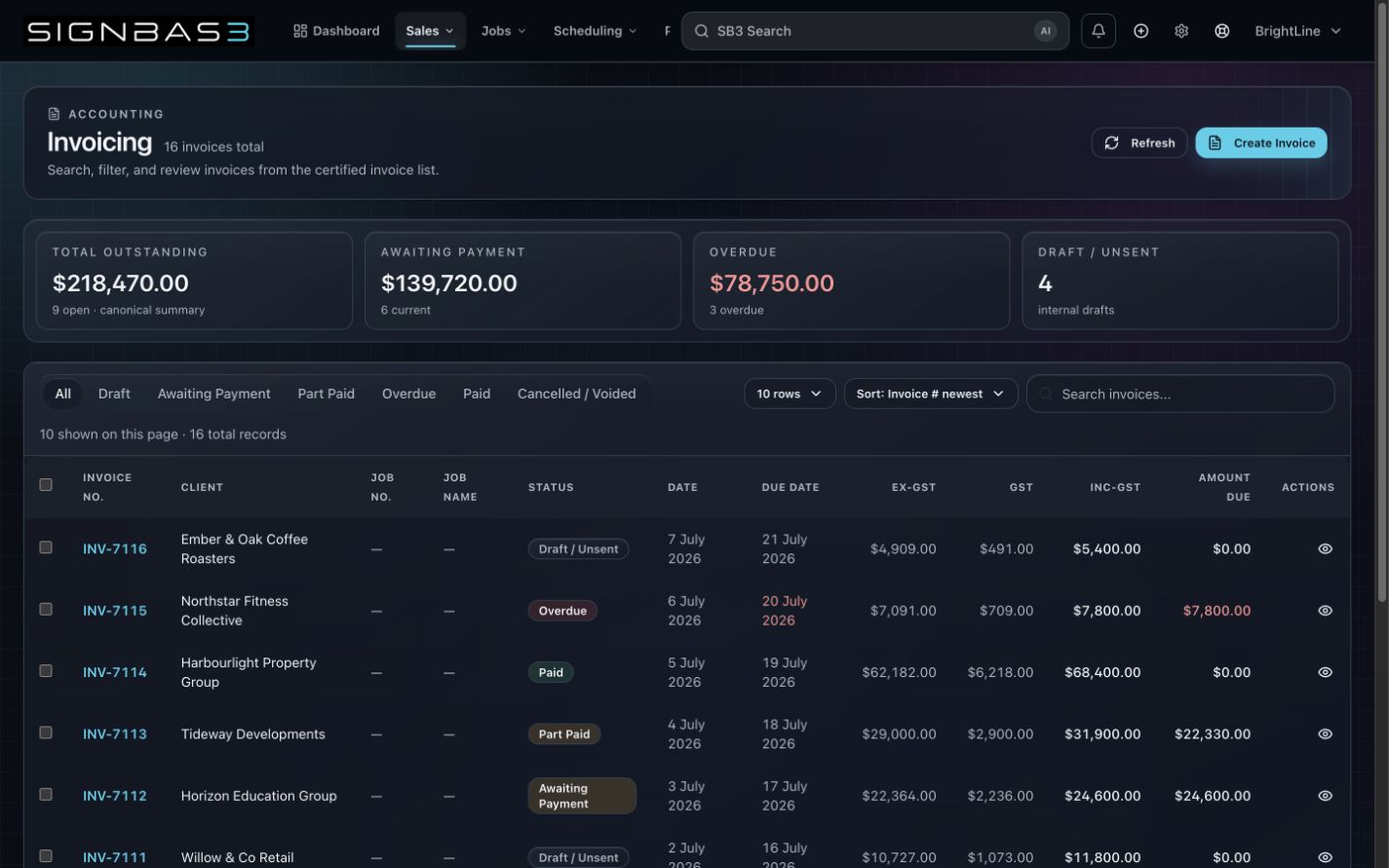
Task: Click the Paid status badge on INV-7114
Action: coord(551,672)
